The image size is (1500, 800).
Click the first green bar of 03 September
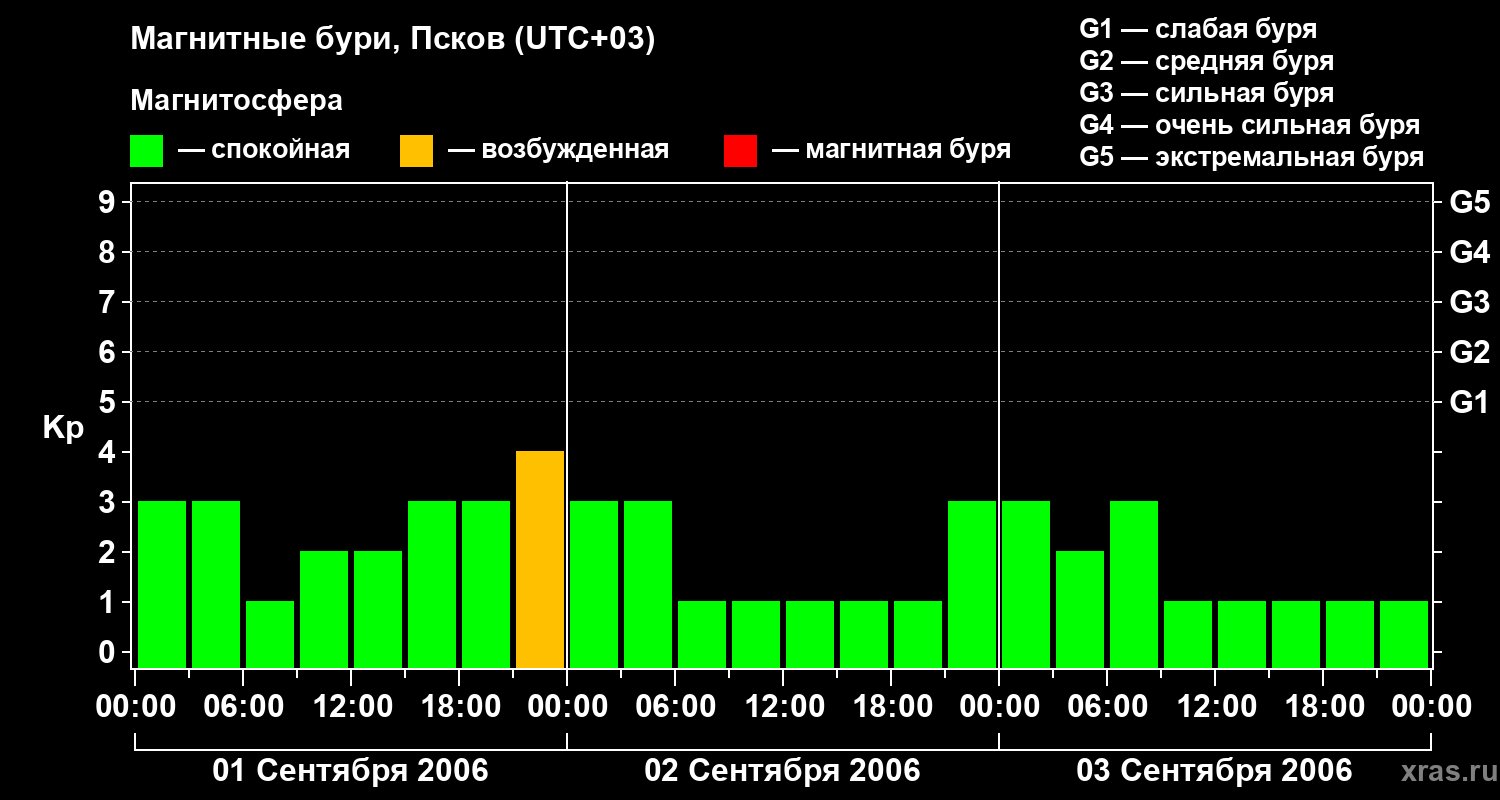coord(1026,584)
